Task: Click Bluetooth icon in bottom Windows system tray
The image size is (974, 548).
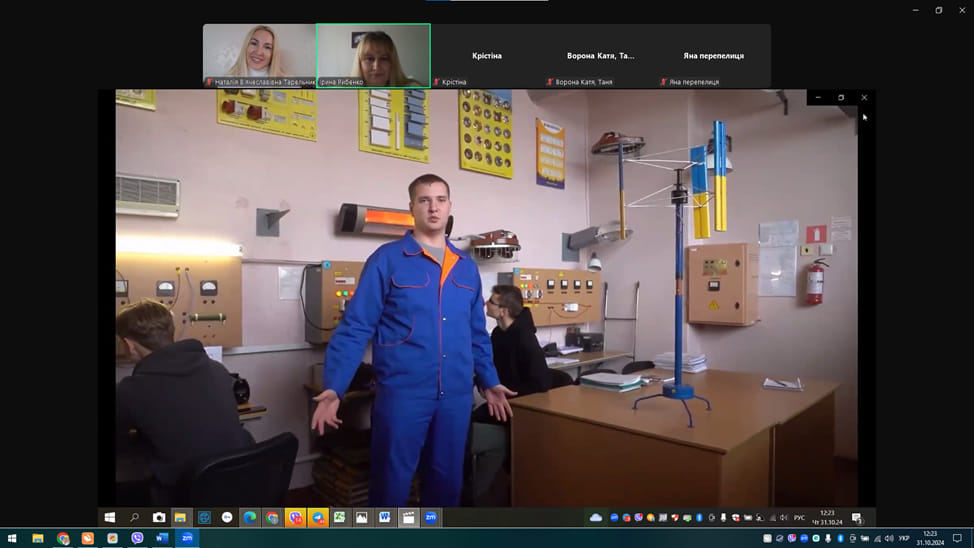Action: point(840,538)
